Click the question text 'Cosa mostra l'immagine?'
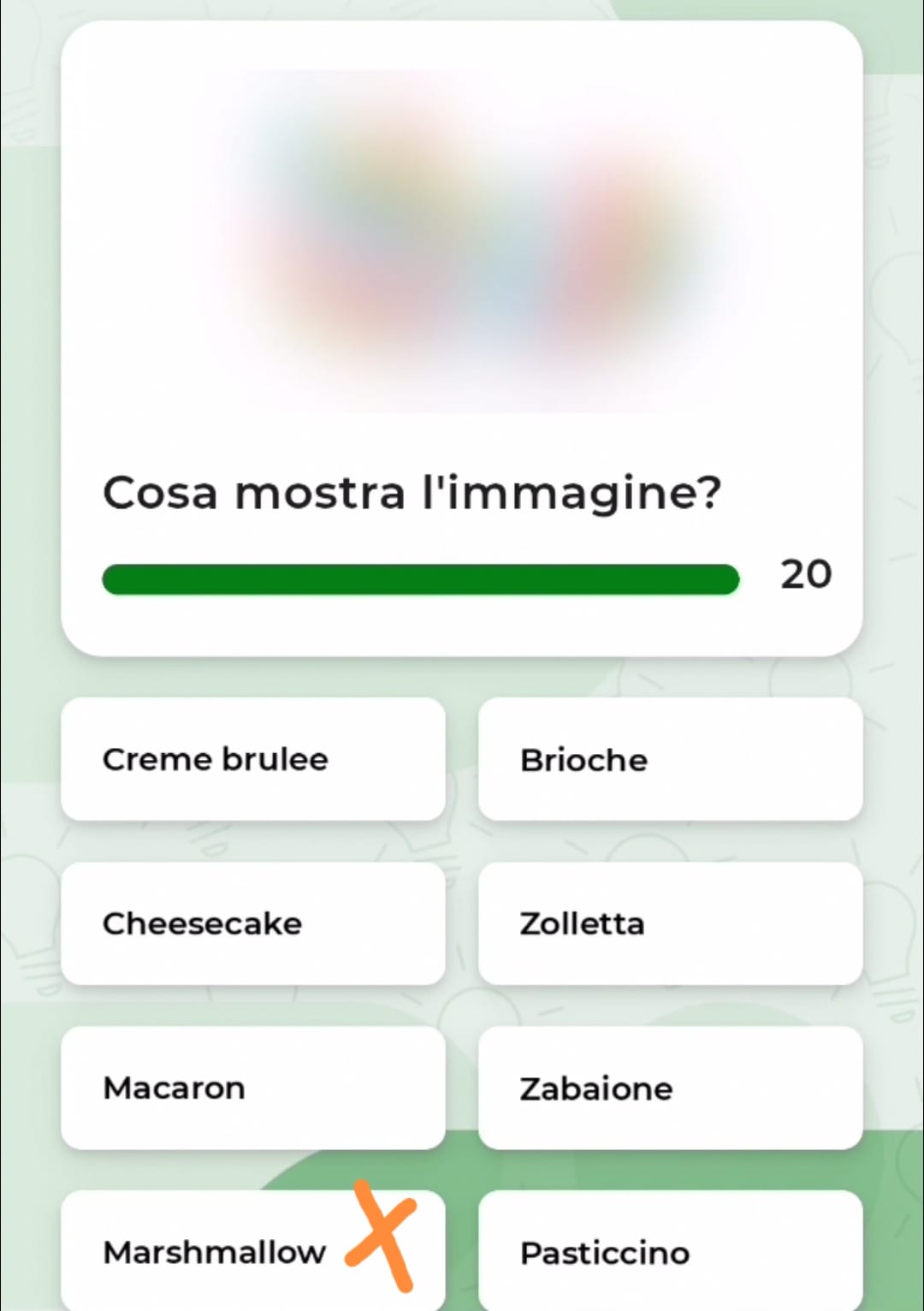This screenshot has width=924, height=1311. pos(412,493)
